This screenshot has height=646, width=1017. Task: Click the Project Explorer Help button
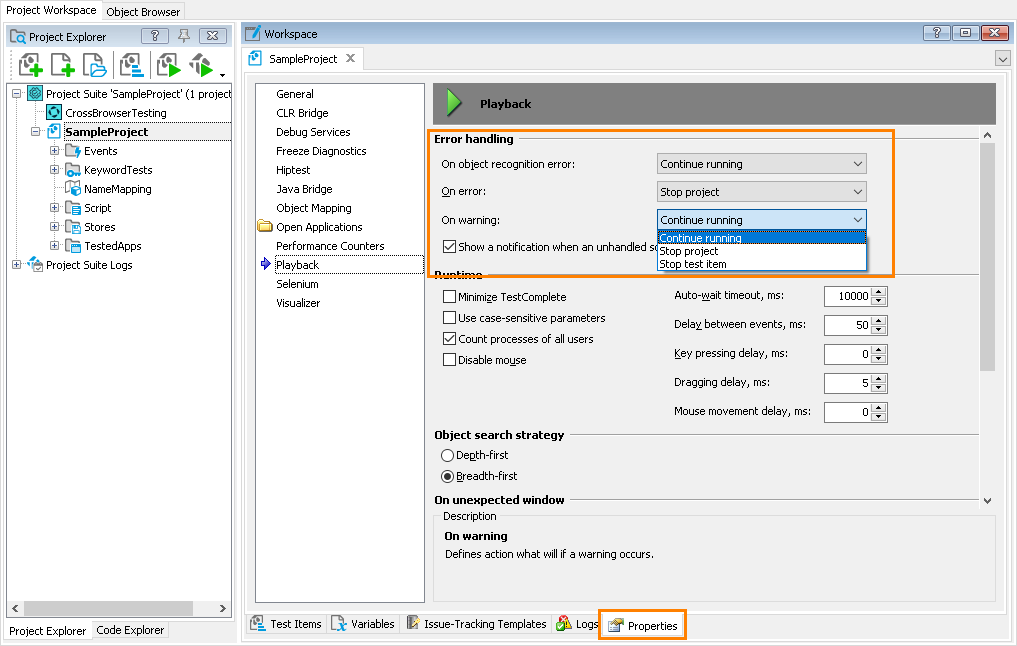click(155, 35)
